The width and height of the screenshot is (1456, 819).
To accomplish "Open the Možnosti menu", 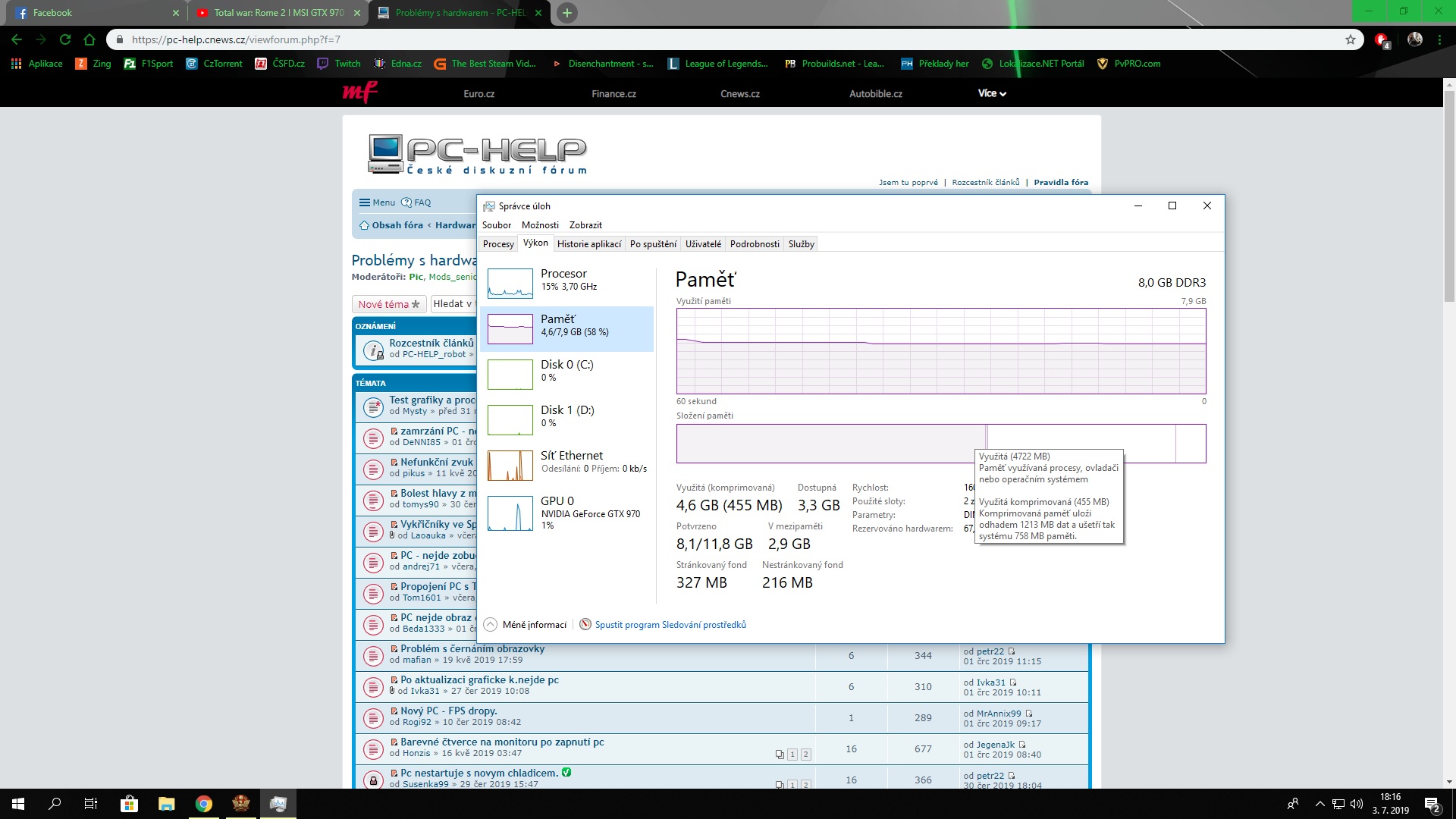I will coord(540,225).
